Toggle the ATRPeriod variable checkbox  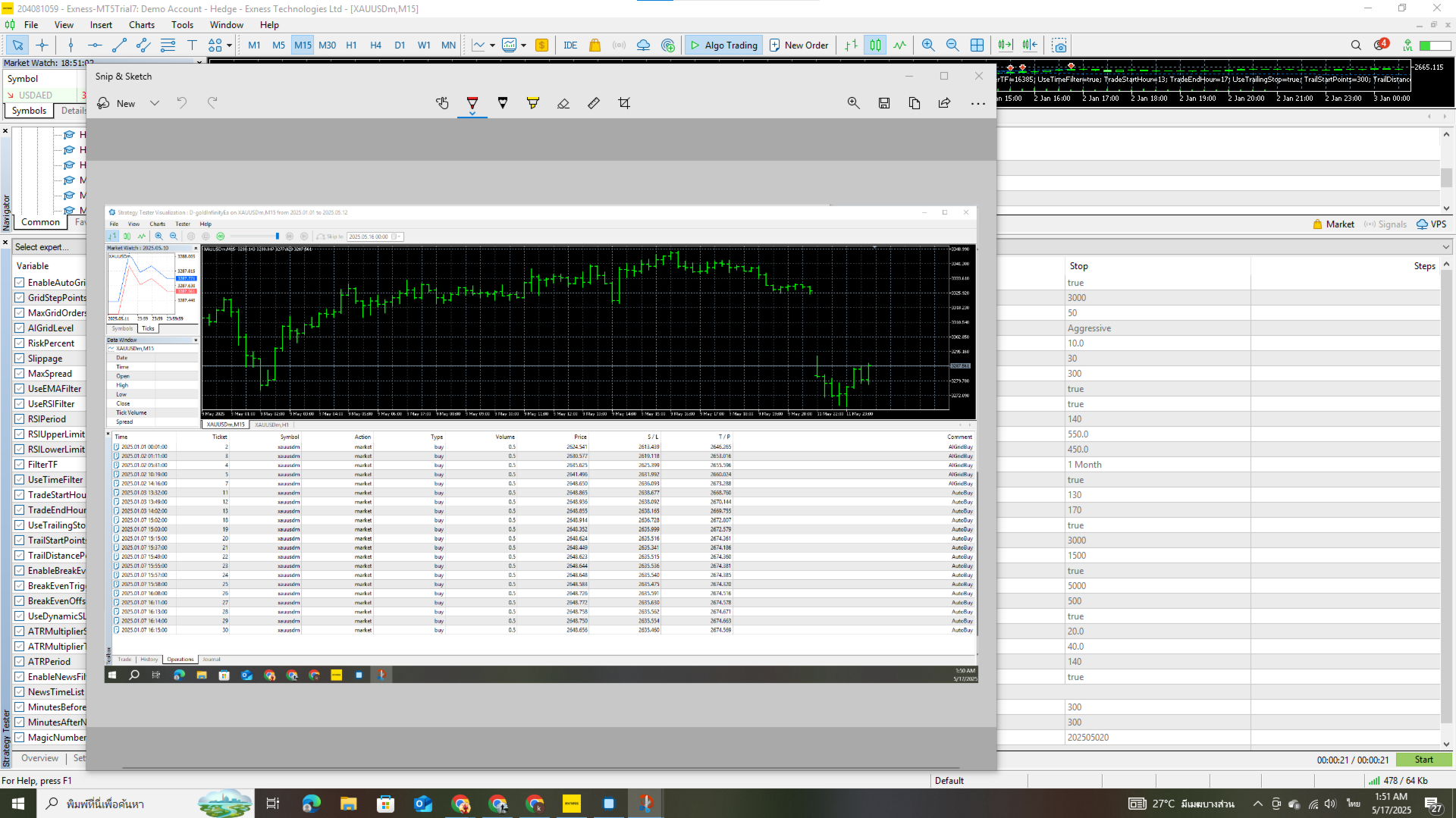[20, 662]
